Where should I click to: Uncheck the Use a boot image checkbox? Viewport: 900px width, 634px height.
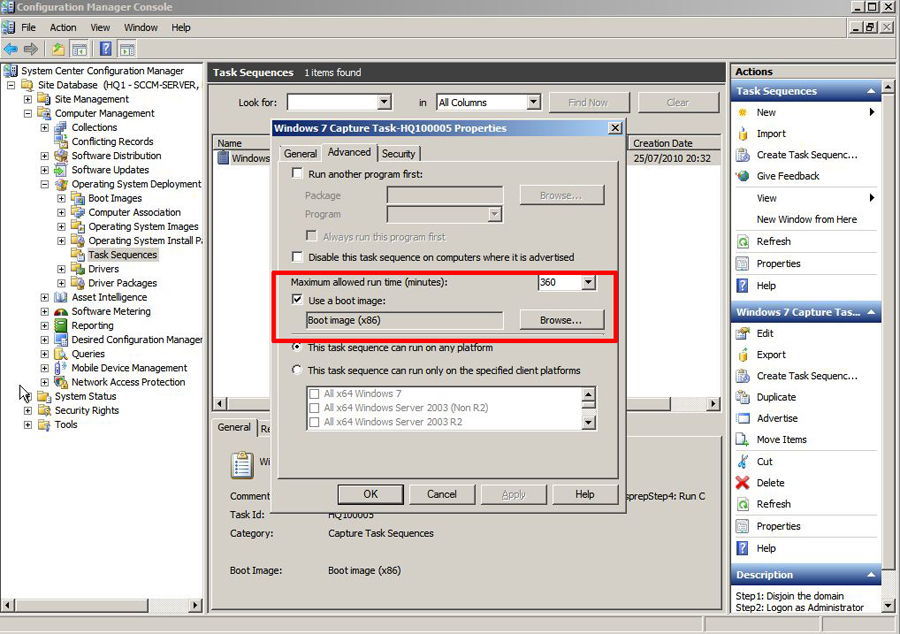pos(297,300)
